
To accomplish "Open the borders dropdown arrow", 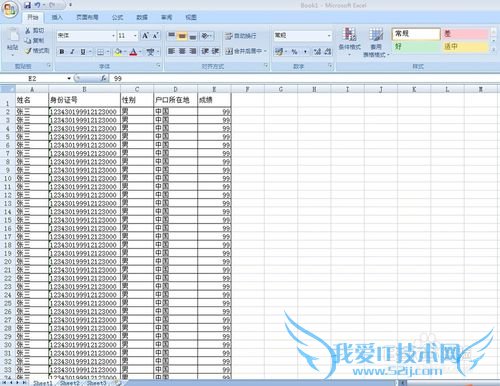I will [x=108, y=52].
